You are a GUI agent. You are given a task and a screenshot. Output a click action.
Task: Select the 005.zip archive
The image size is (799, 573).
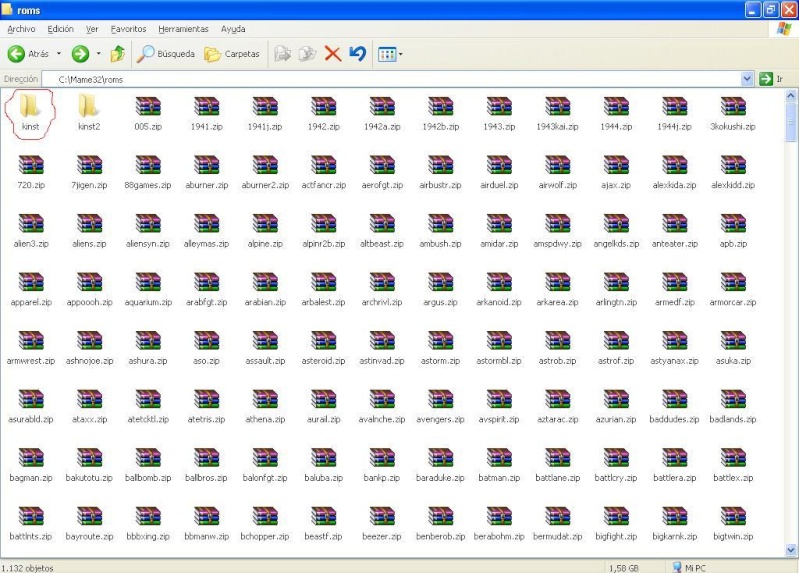(x=148, y=113)
